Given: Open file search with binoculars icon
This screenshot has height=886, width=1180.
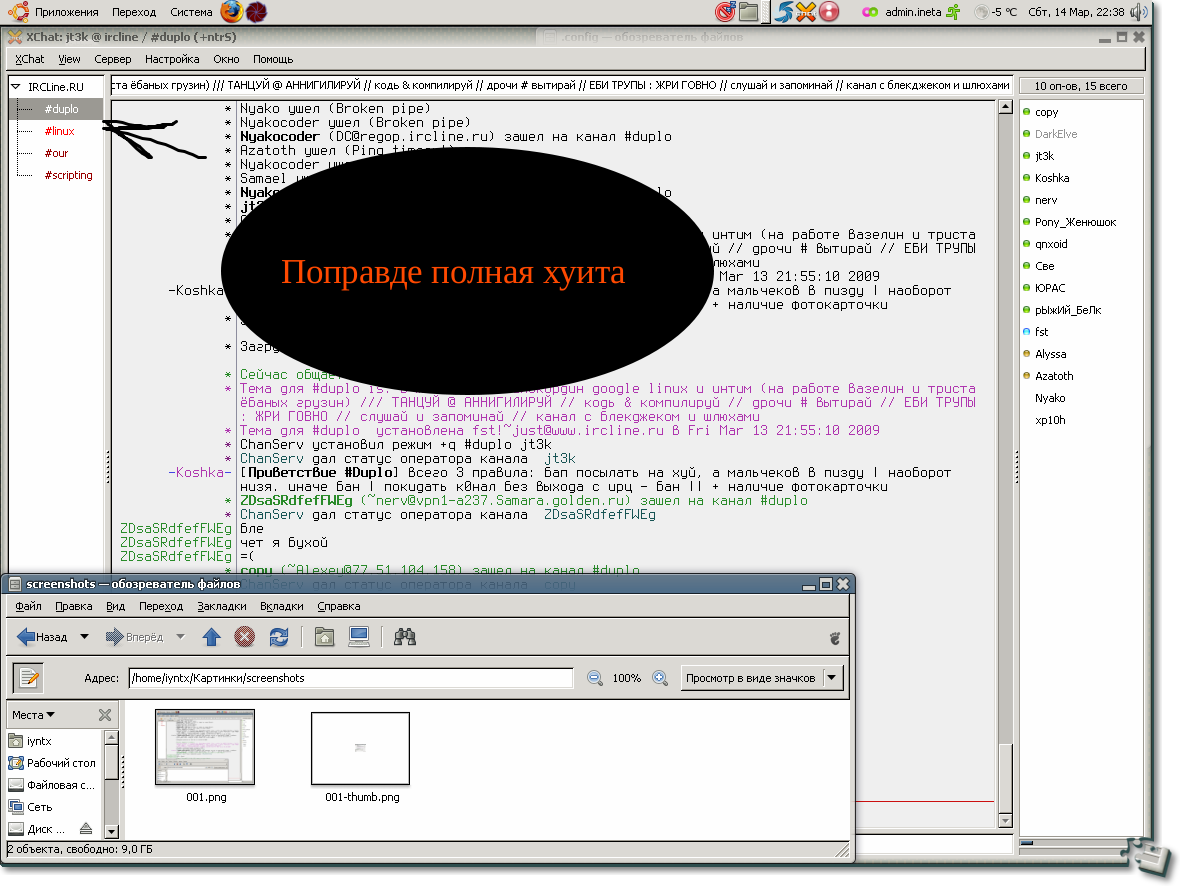Looking at the screenshot, I should coord(405,637).
